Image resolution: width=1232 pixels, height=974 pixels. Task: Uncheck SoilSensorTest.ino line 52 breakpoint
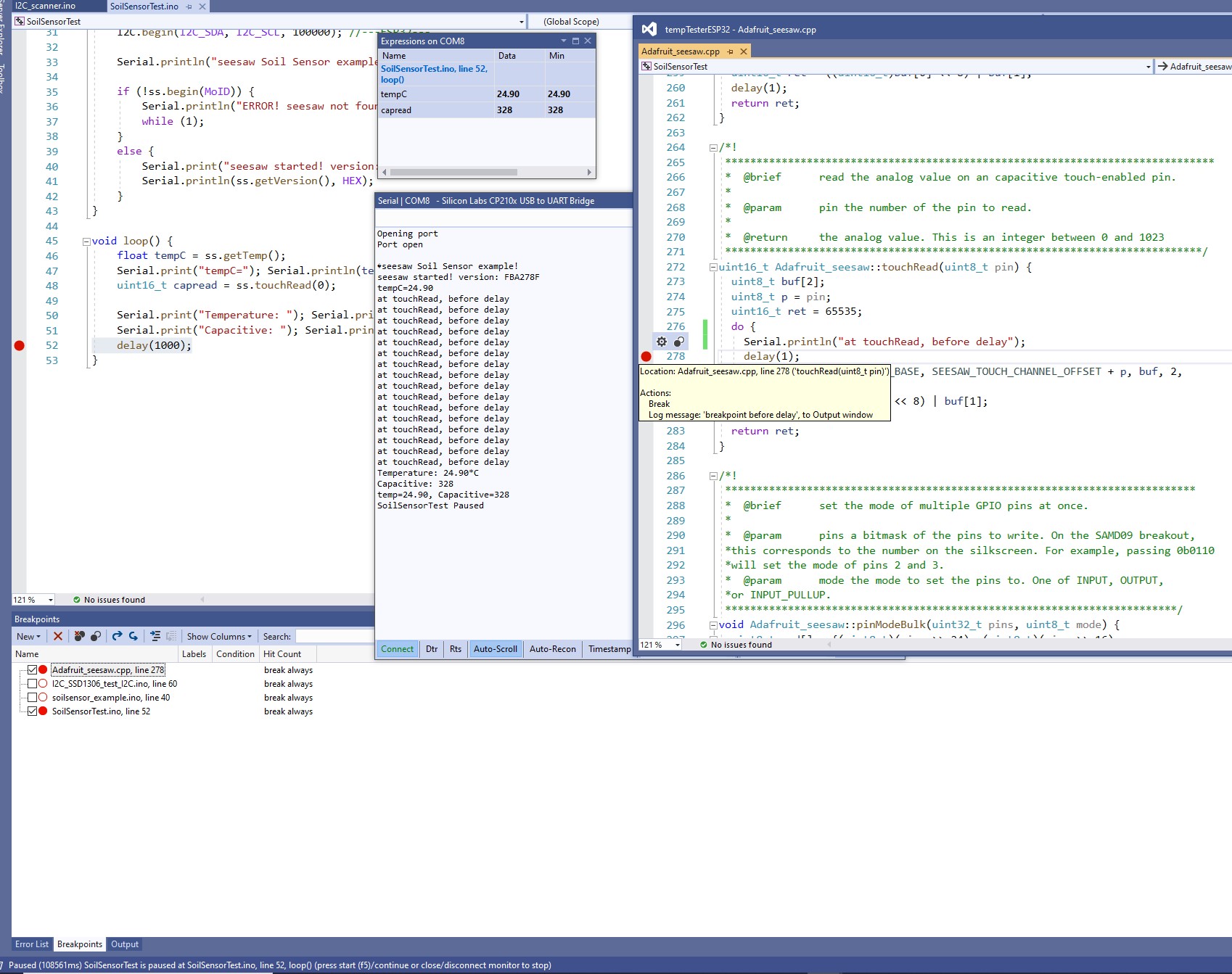[x=32, y=711]
